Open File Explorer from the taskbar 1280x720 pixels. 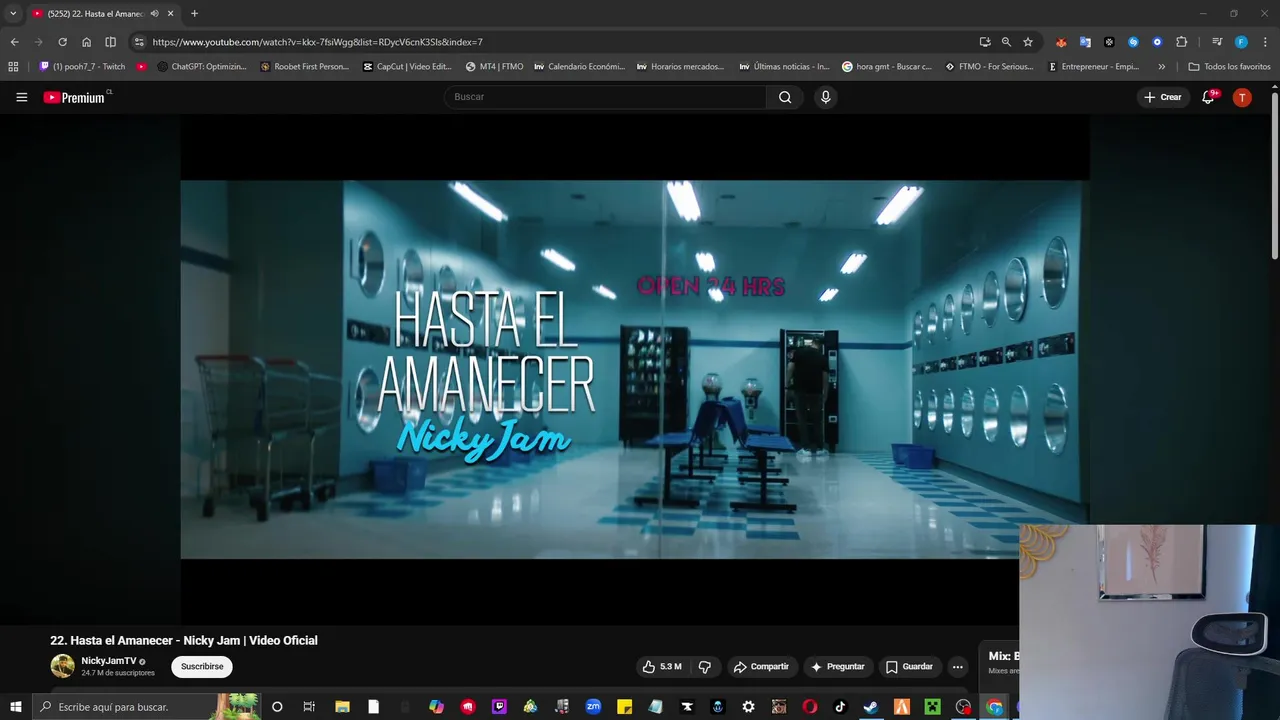(x=342, y=707)
